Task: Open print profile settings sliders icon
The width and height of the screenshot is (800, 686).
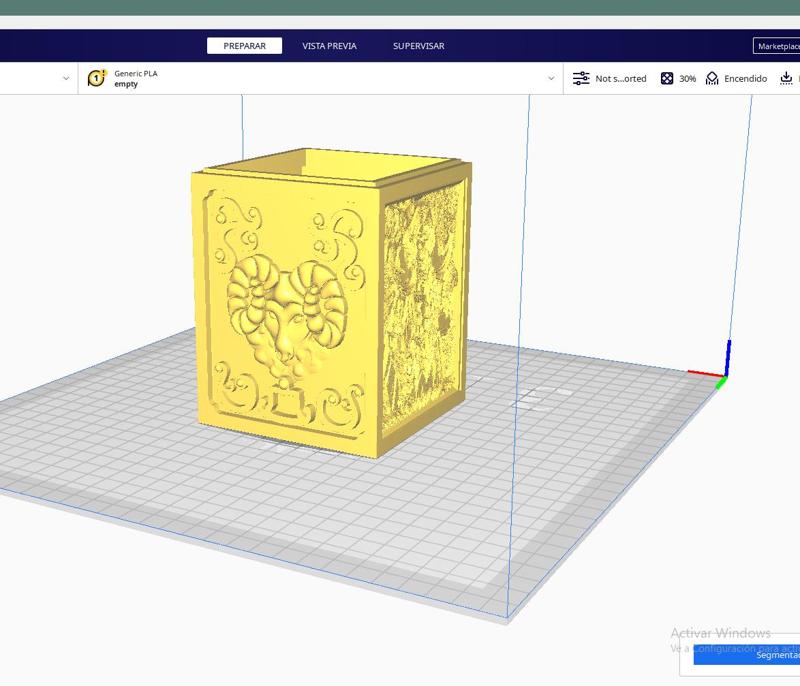Action: [x=581, y=79]
